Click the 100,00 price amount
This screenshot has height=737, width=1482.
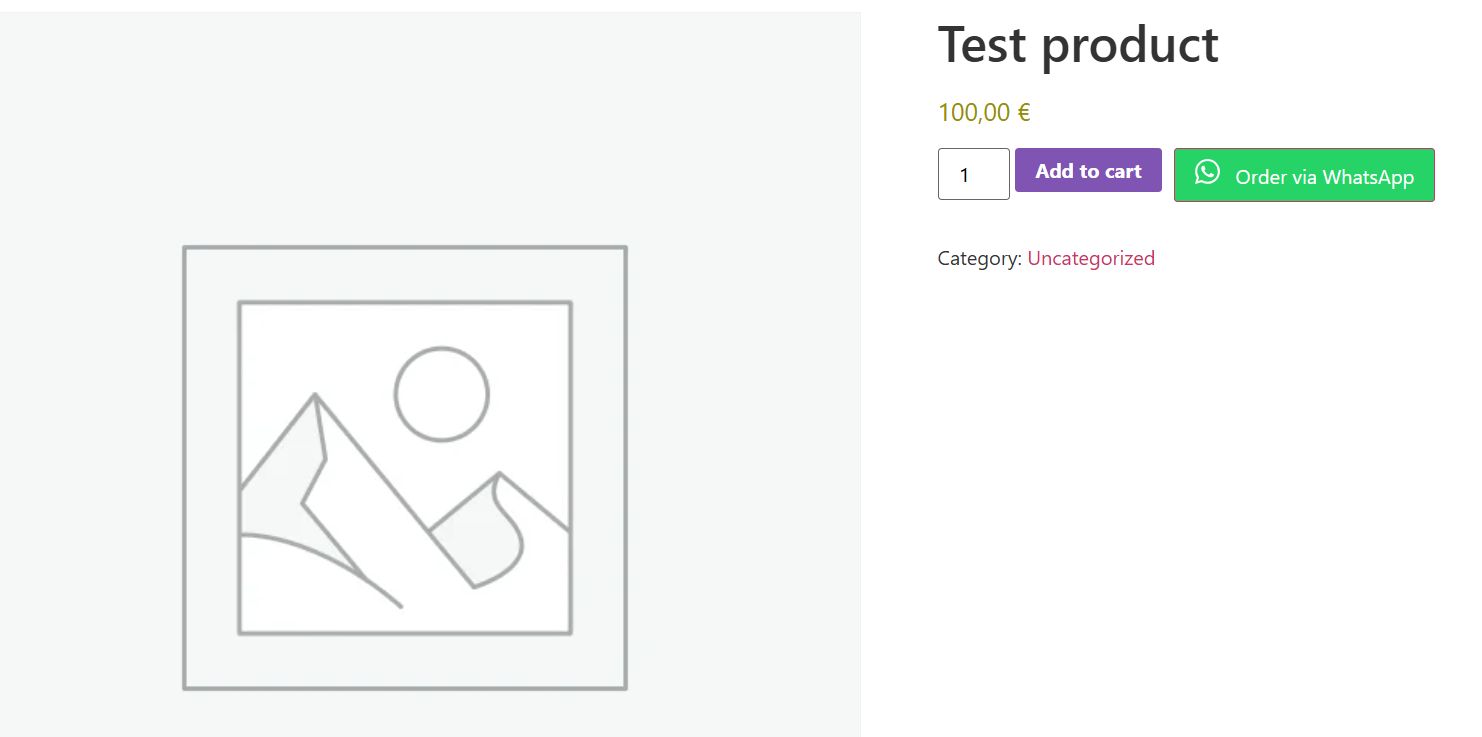tap(974, 113)
